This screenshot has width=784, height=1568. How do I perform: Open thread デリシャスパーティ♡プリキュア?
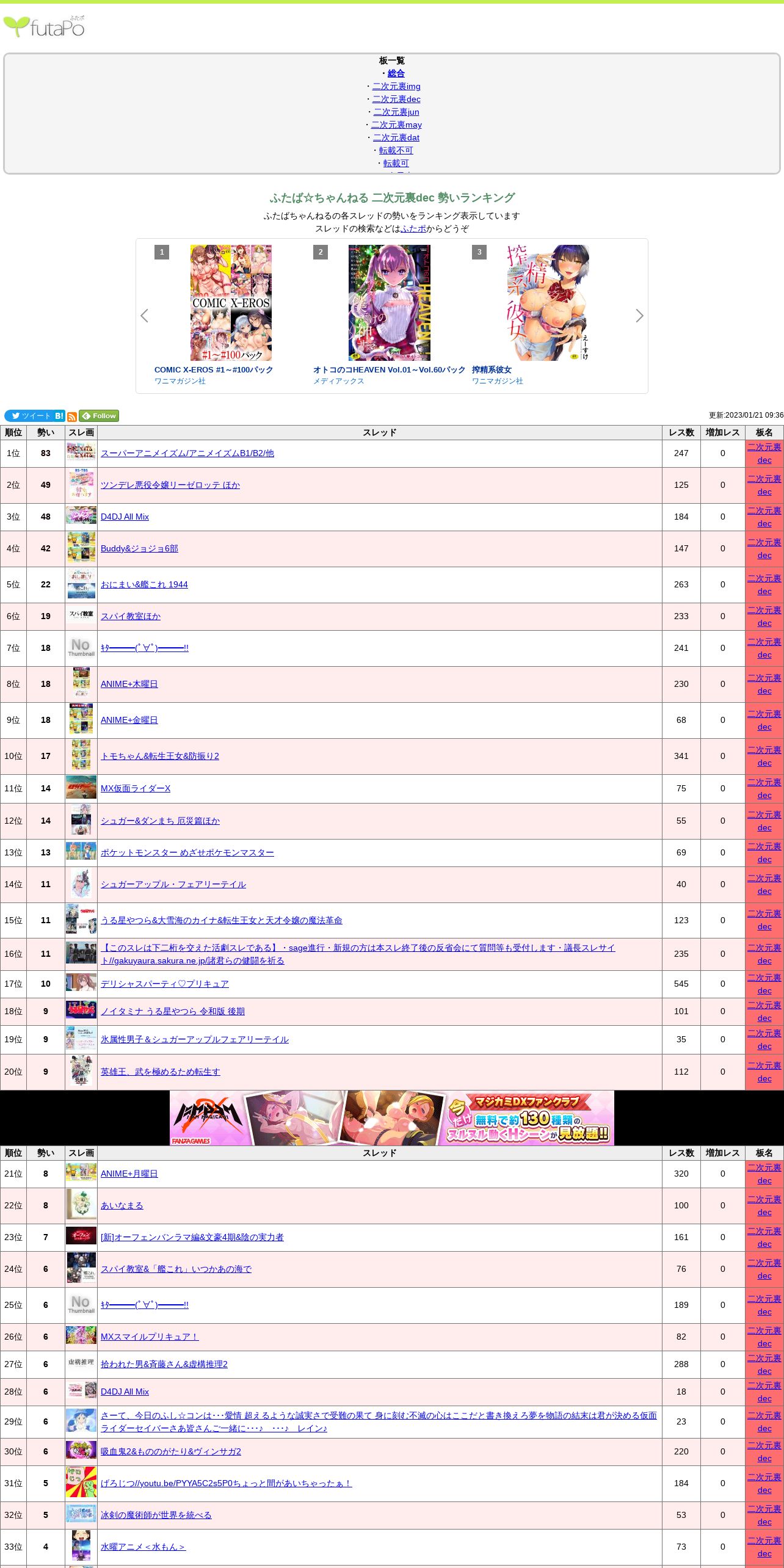tap(165, 984)
